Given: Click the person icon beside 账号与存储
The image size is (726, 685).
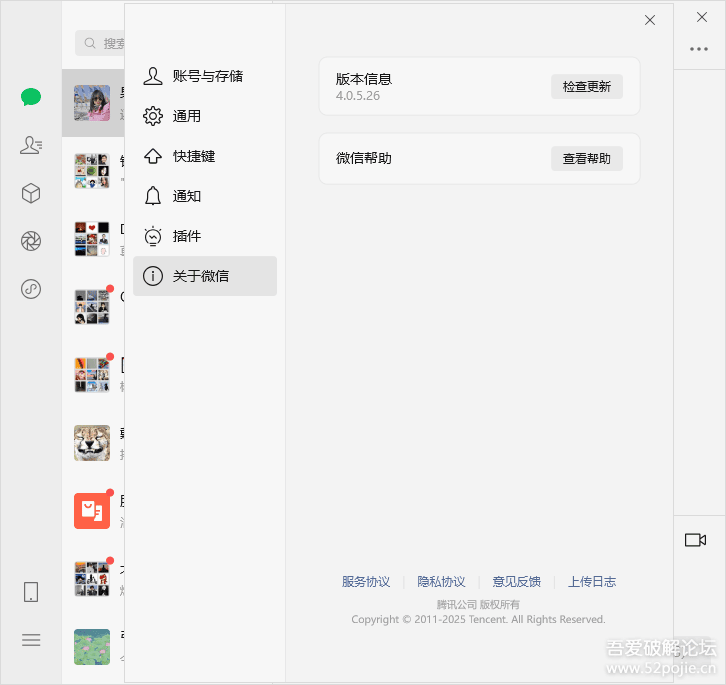Looking at the screenshot, I should tap(153, 76).
